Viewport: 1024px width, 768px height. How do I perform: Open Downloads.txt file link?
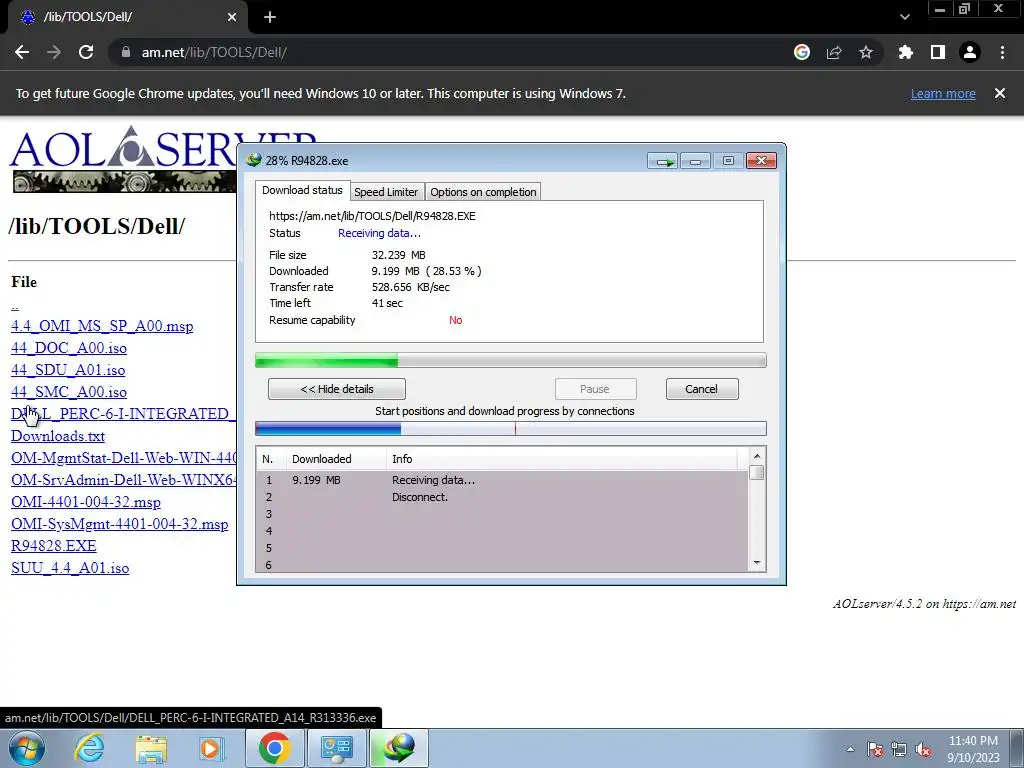pos(57,436)
